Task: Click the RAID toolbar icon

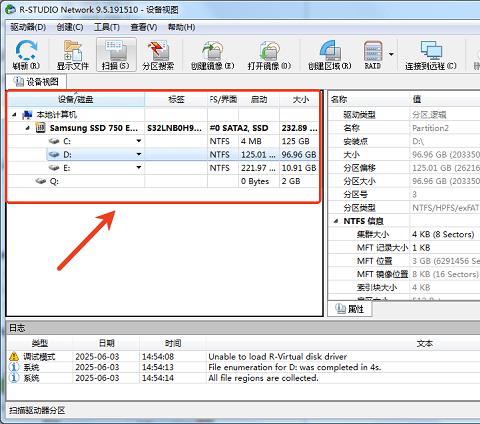Action: [373, 55]
